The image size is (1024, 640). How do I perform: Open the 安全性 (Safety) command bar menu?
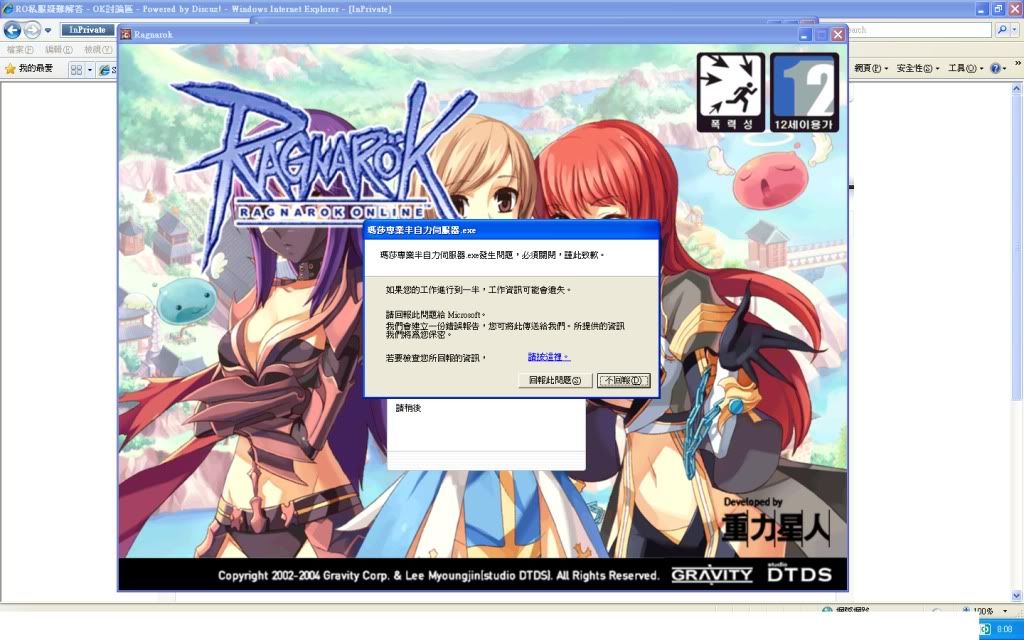pos(918,69)
